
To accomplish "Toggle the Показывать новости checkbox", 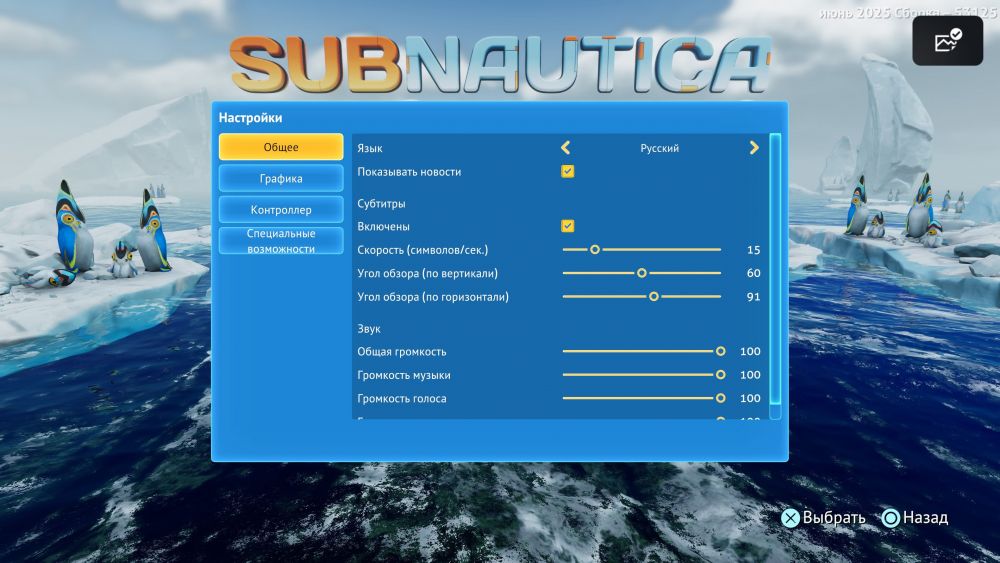I will [x=568, y=172].
